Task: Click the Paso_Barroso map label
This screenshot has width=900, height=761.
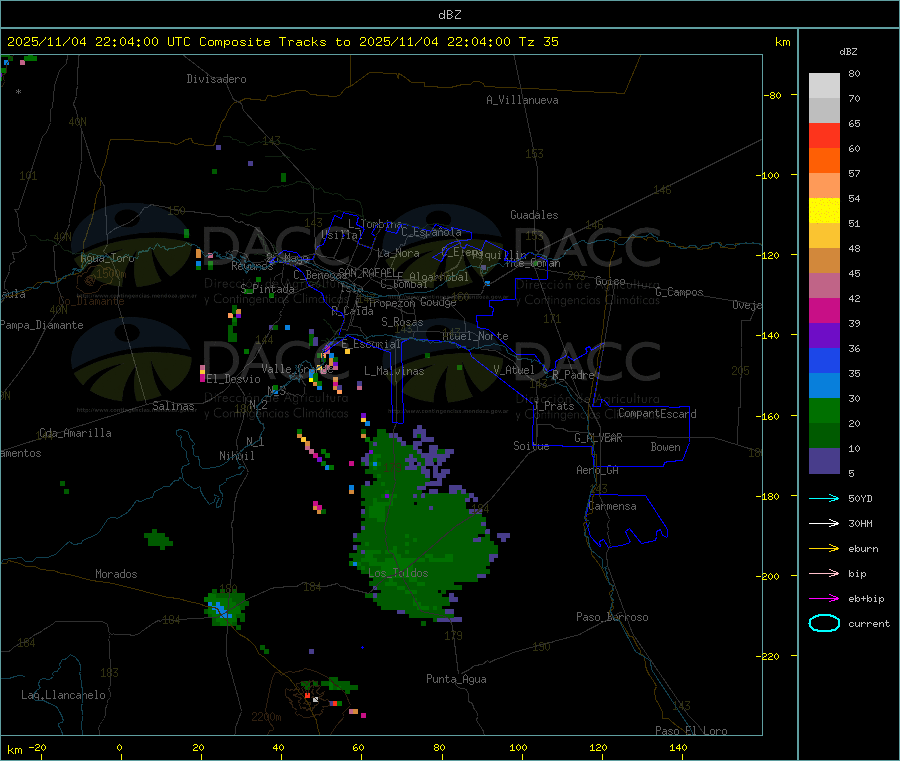Action: coord(612,617)
